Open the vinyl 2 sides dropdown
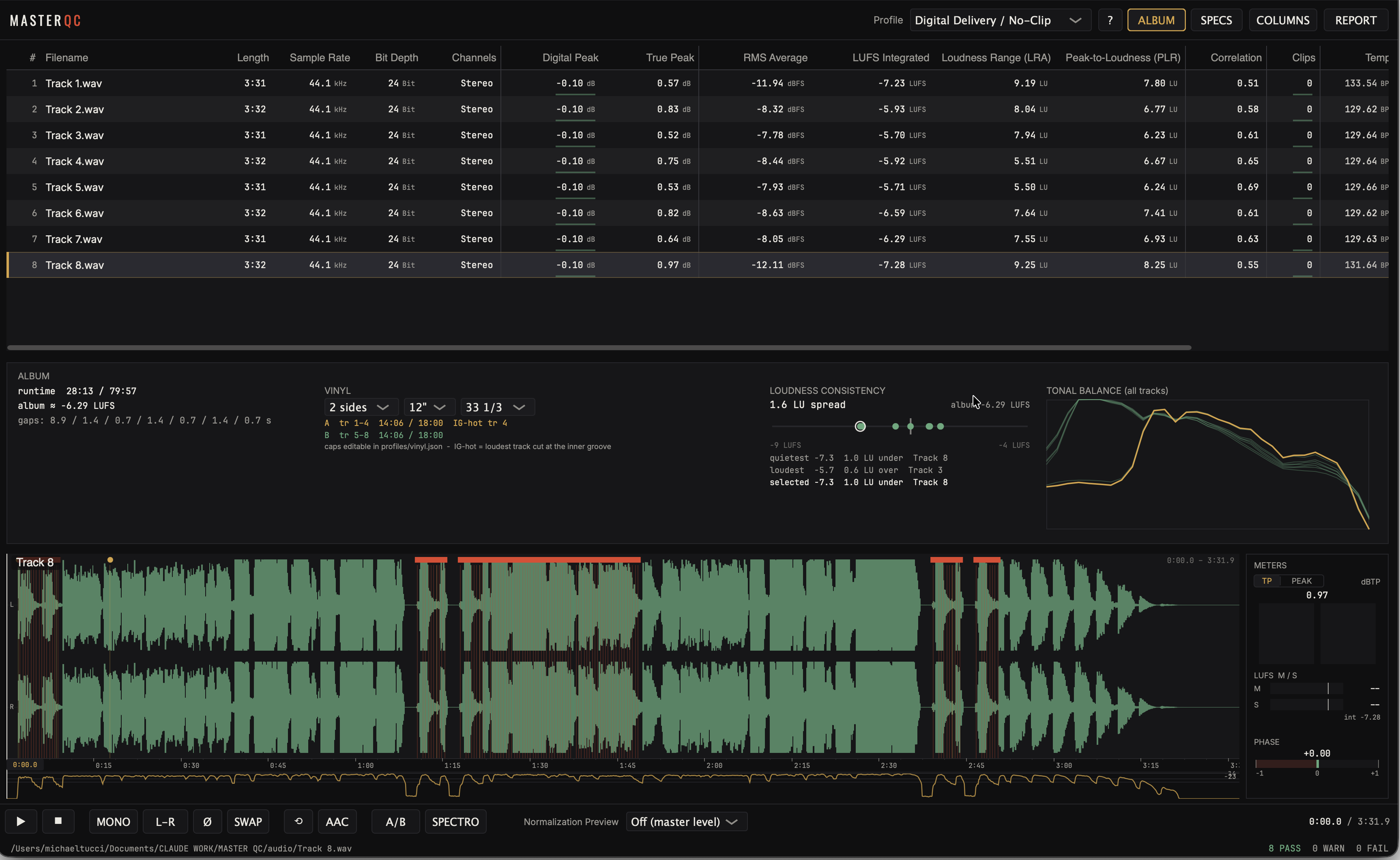 pos(361,407)
